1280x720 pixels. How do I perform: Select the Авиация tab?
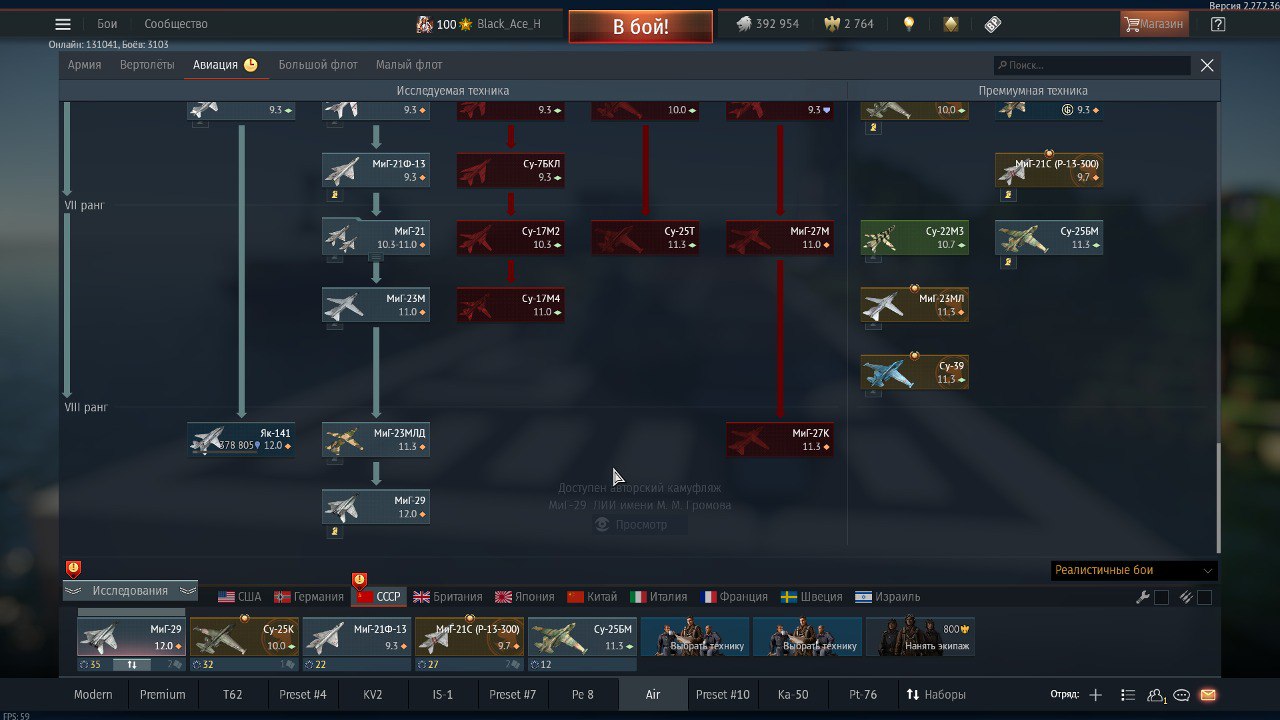[x=225, y=65]
